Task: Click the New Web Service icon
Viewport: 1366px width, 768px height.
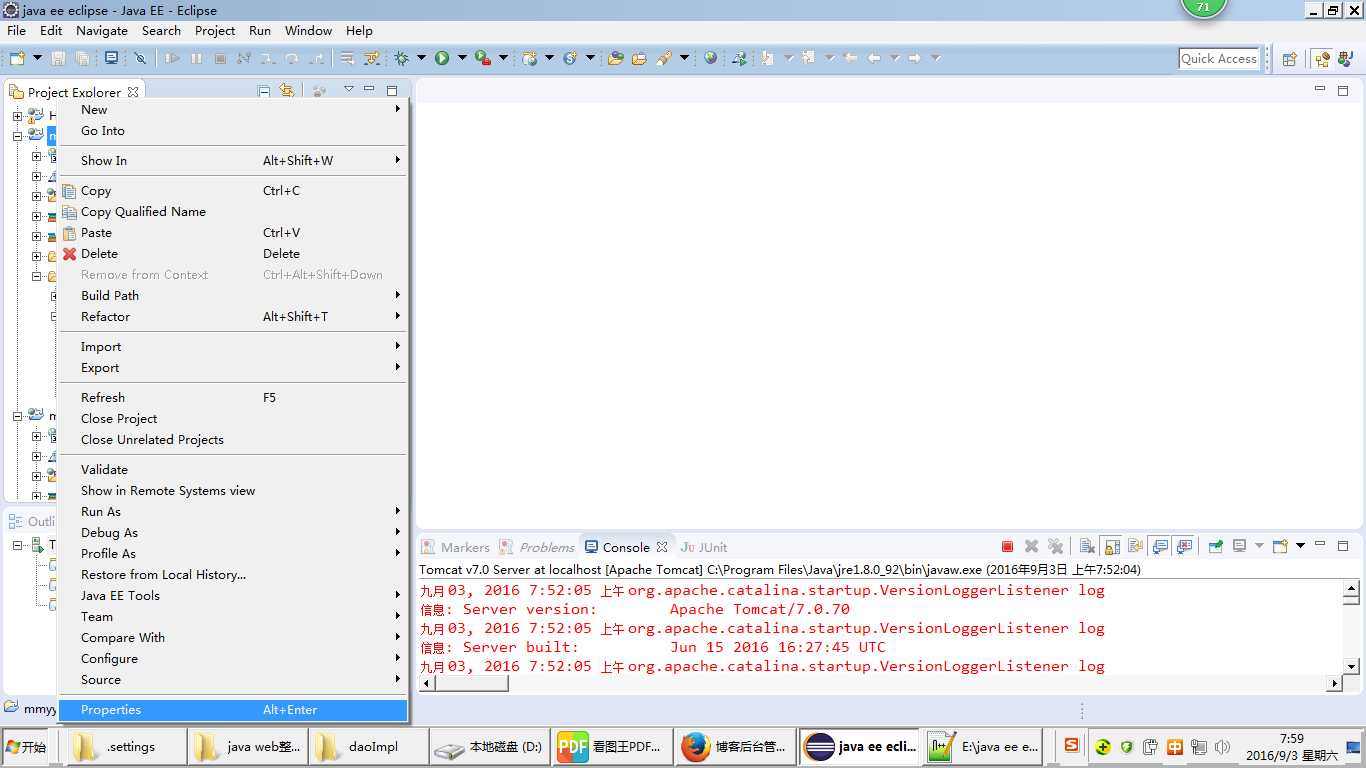Action: (x=571, y=59)
